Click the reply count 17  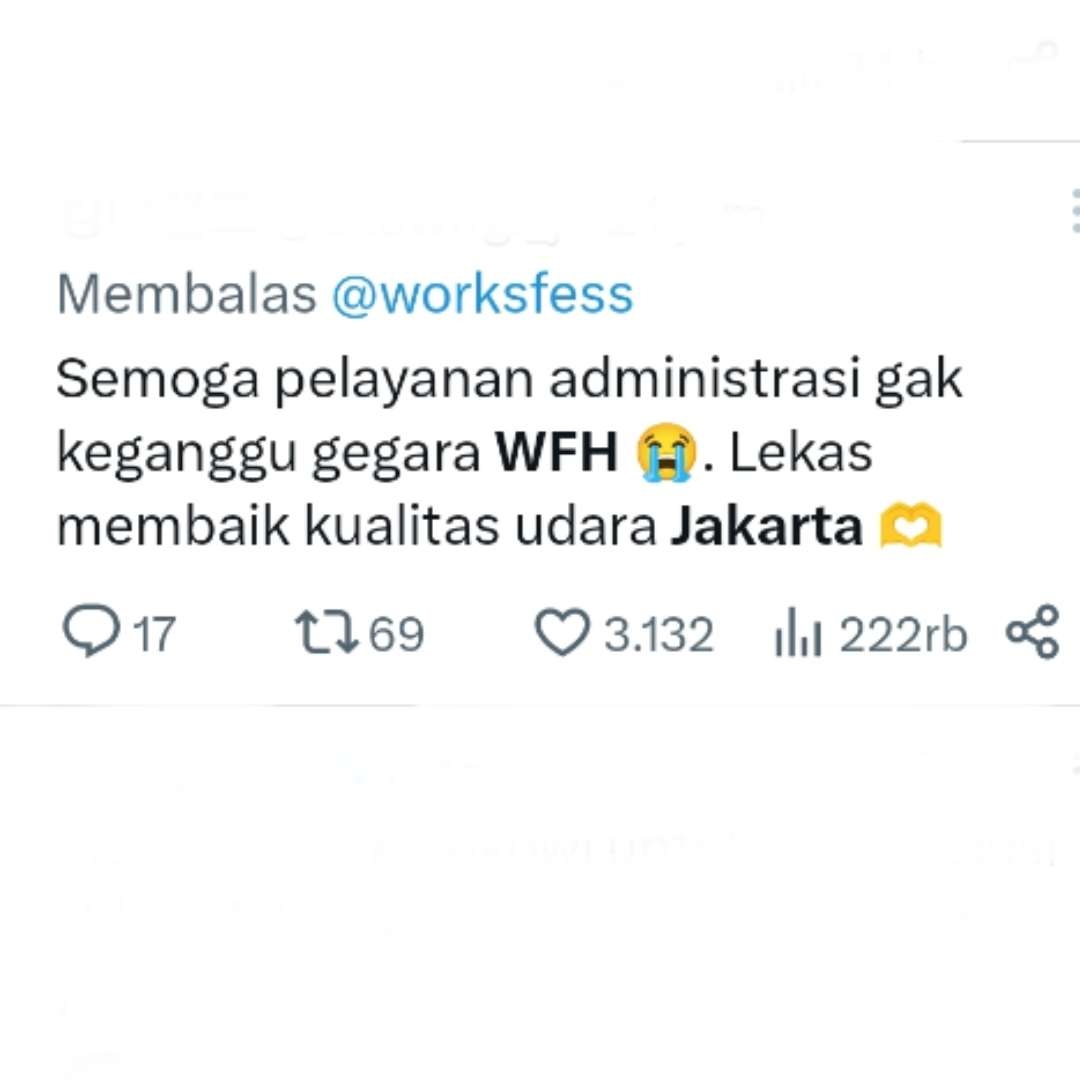point(154,634)
